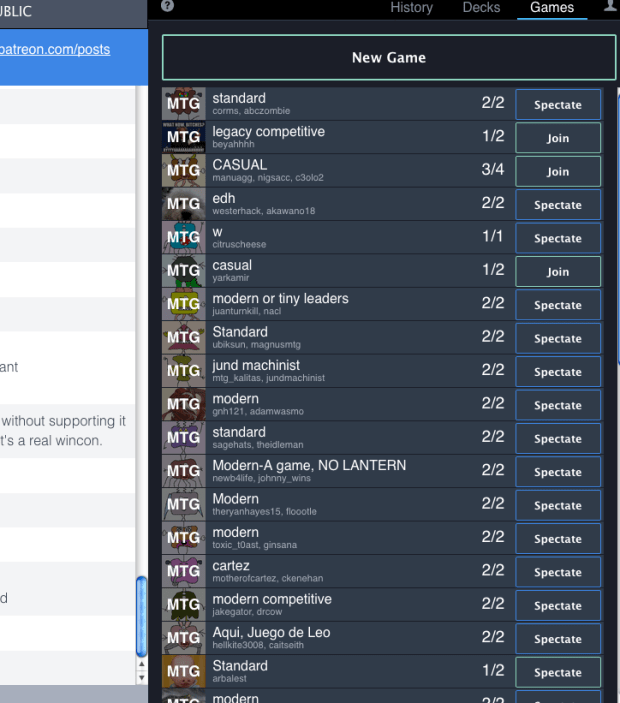Click the 3/4 player count of CASUAL
The width and height of the screenshot is (620, 703).
coord(493,169)
